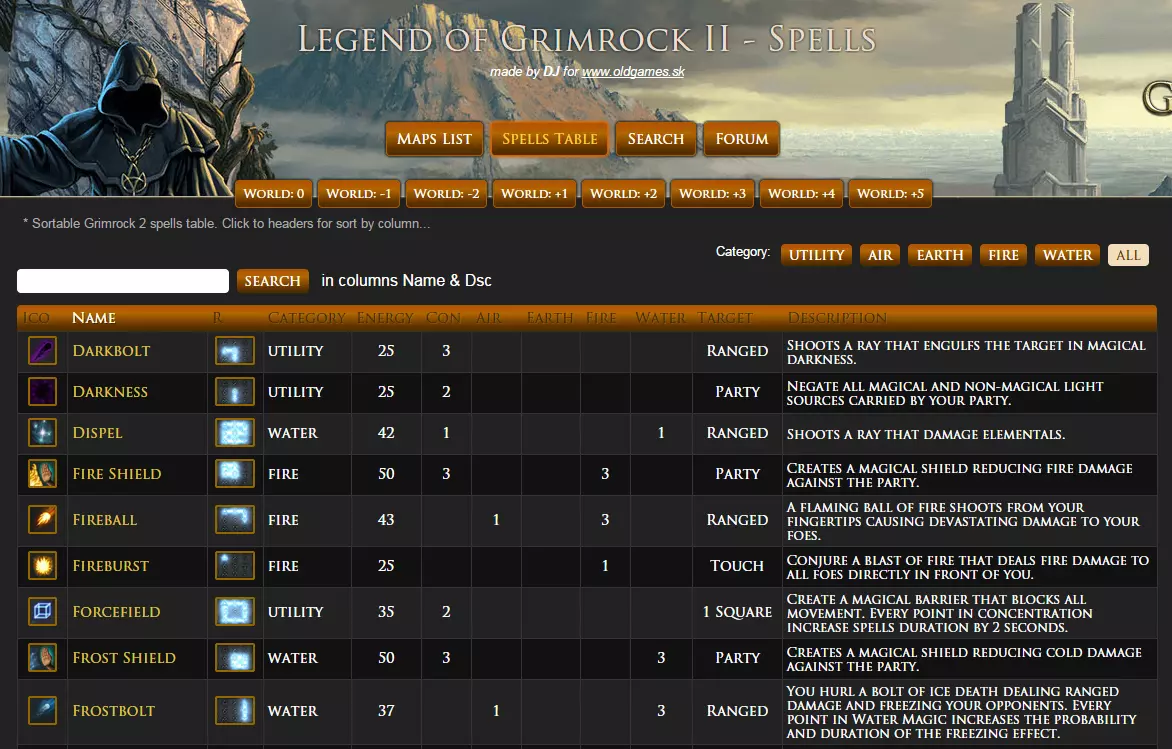Open the Spells Table page
1172x749 pixels.
tap(549, 139)
